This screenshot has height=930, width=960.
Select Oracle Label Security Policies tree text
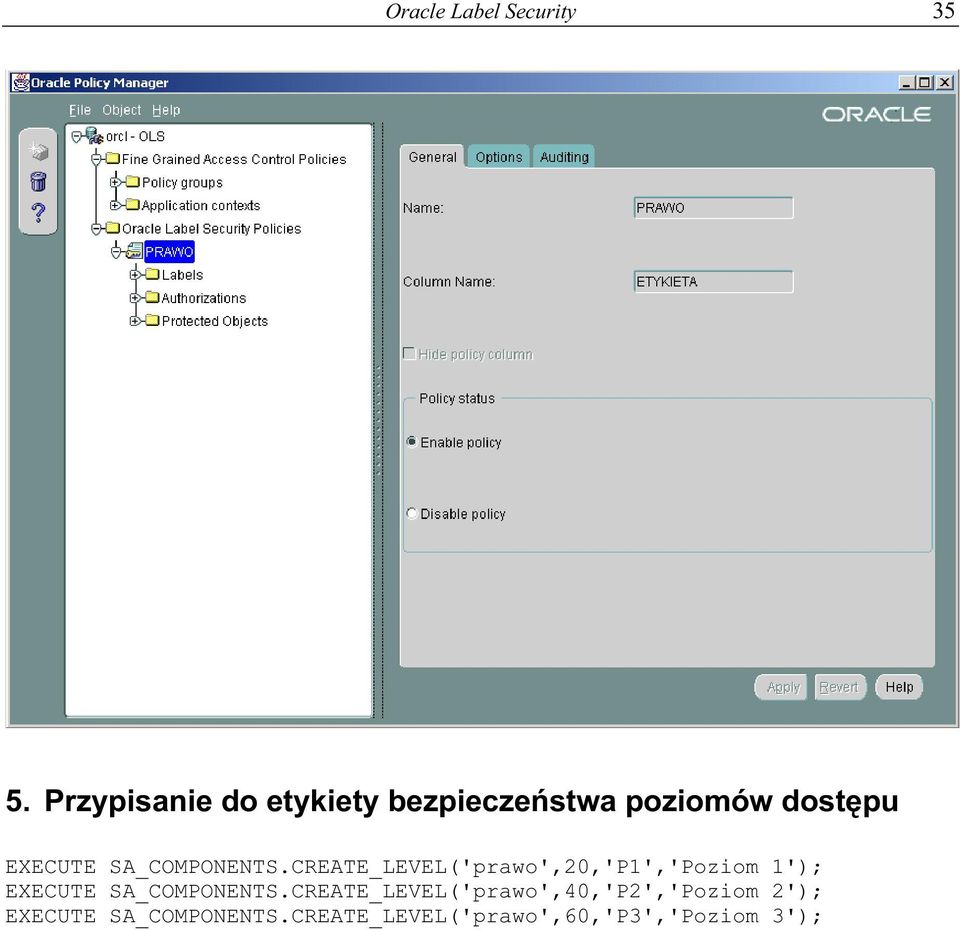[x=212, y=228]
